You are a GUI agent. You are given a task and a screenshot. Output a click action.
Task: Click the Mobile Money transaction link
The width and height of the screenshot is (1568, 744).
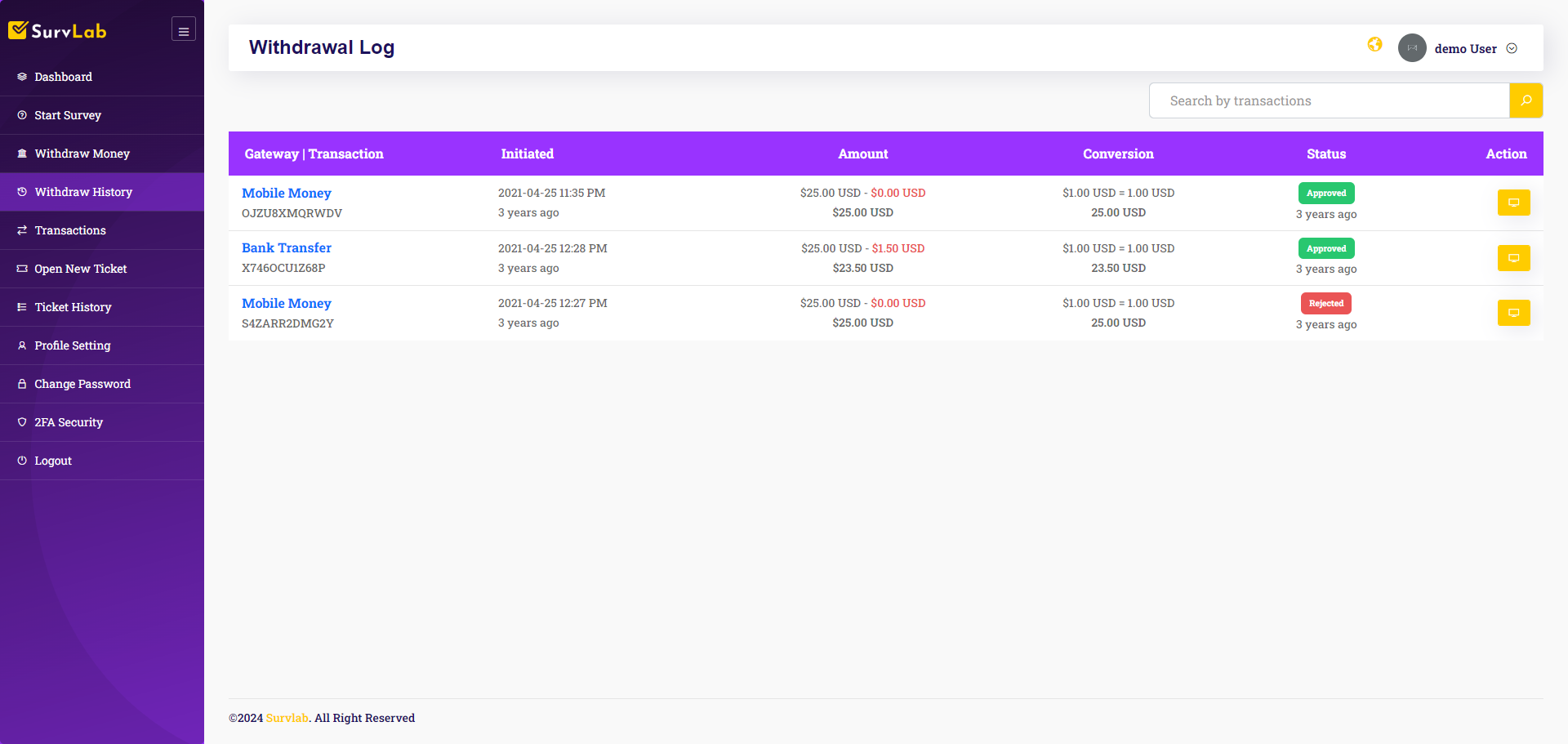pos(286,193)
